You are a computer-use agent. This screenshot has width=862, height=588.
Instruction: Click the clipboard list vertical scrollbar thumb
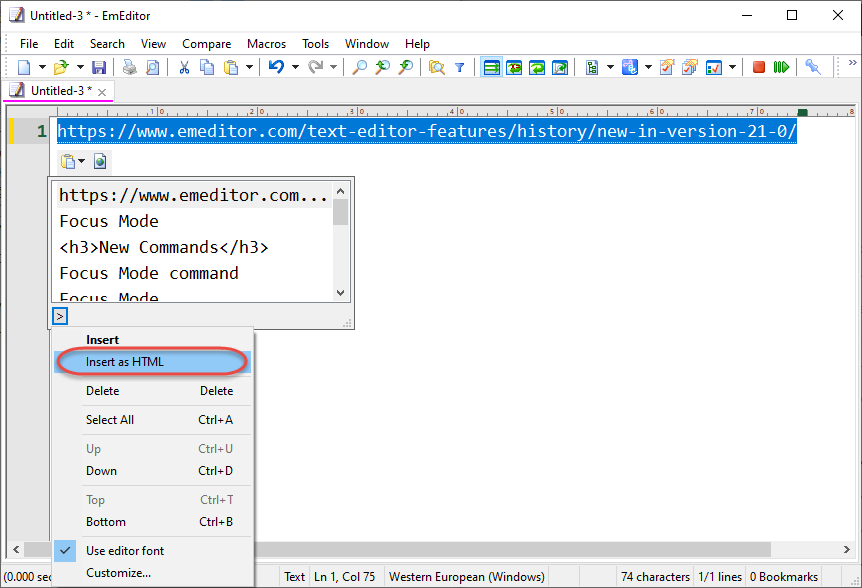(341, 212)
